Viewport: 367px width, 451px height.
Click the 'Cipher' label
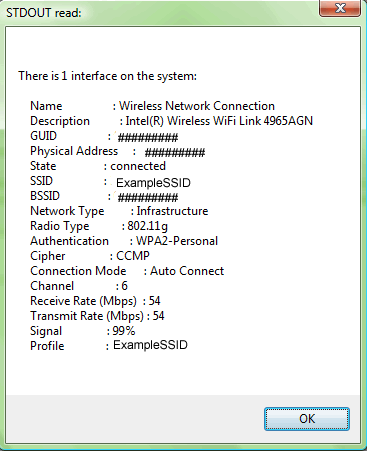pyautogui.click(x=48, y=256)
